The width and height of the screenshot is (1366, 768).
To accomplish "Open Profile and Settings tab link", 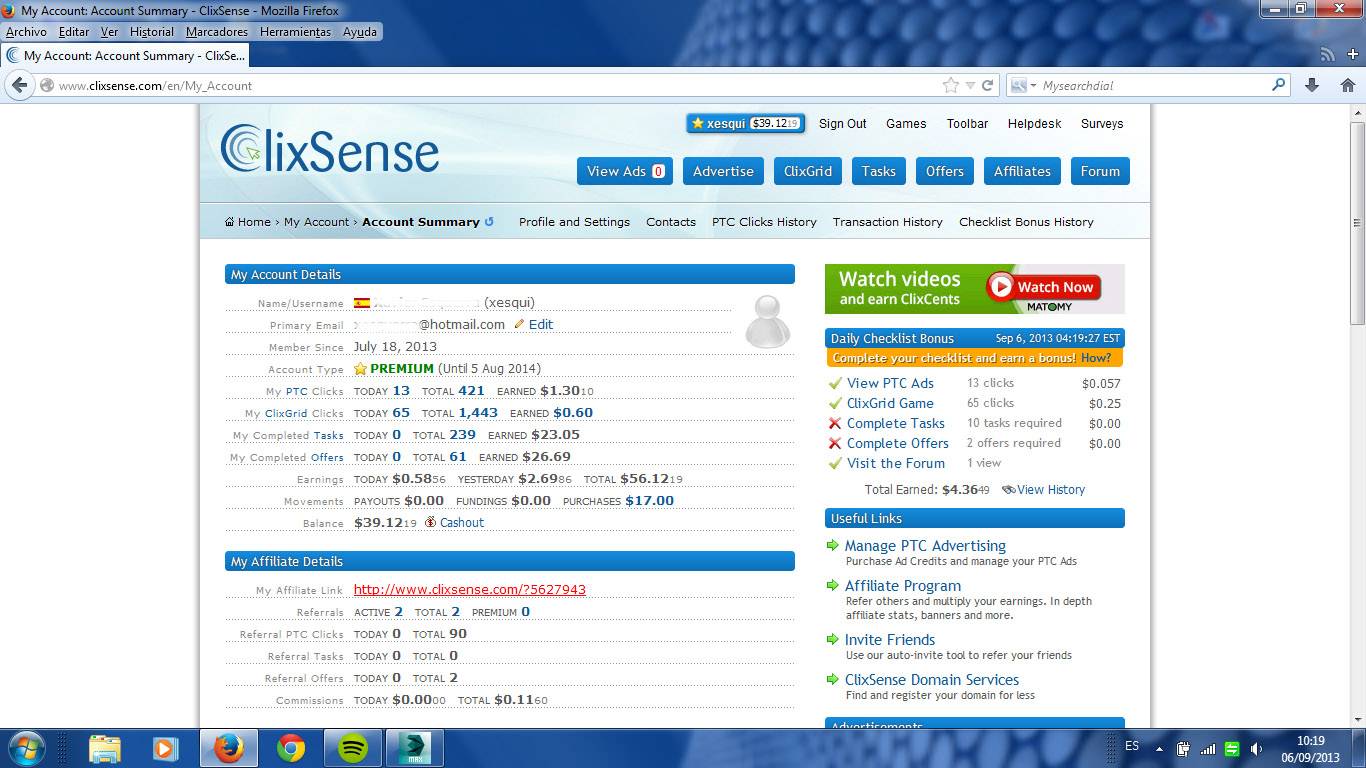I will point(574,222).
